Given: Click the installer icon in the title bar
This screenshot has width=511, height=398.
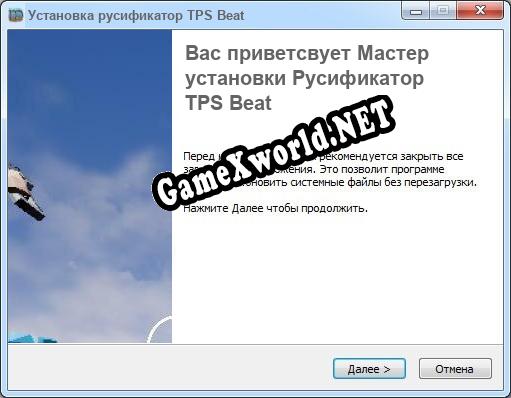Looking at the screenshot, I should 16,15.
